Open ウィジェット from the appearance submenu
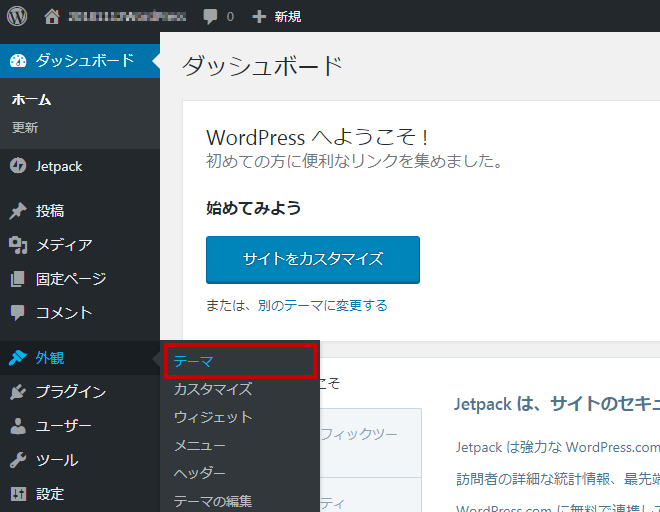 (213, 417)
